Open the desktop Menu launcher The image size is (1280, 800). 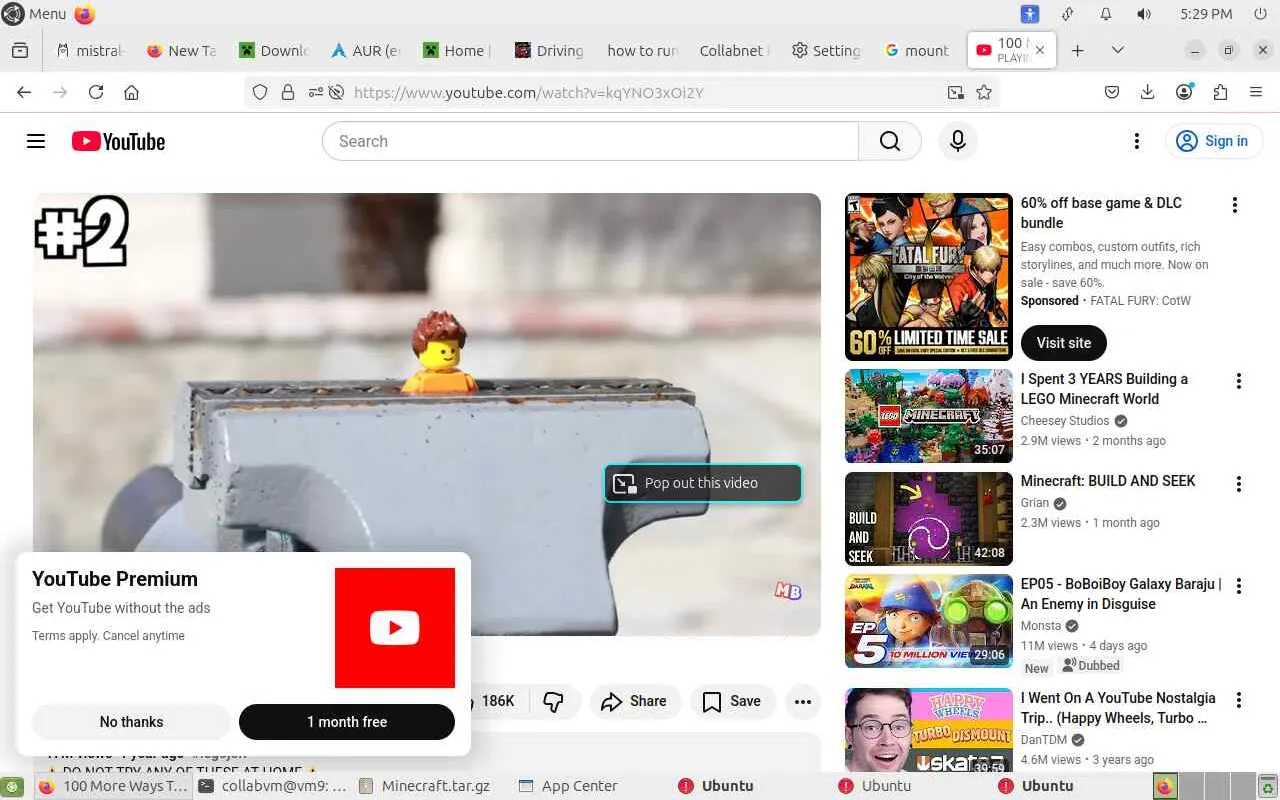coord(35,14)
